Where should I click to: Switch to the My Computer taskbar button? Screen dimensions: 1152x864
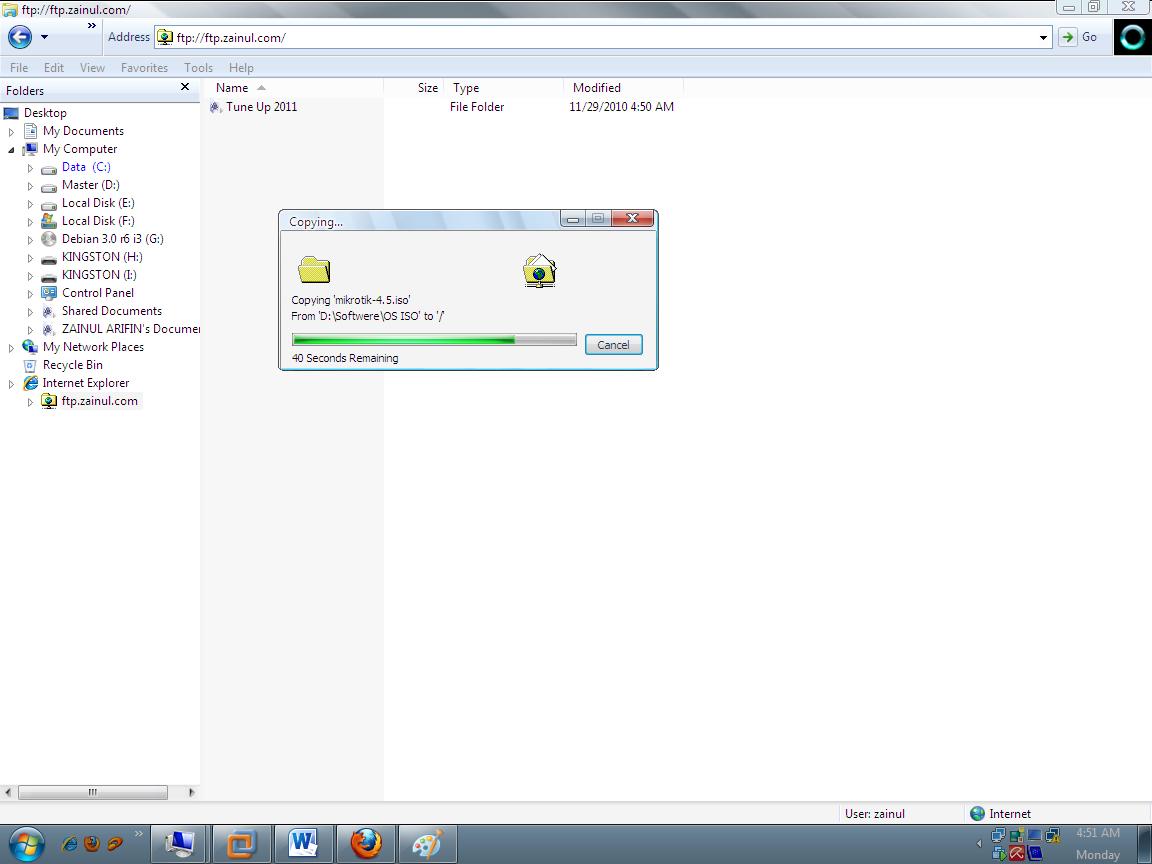click(x=180, y=843)
